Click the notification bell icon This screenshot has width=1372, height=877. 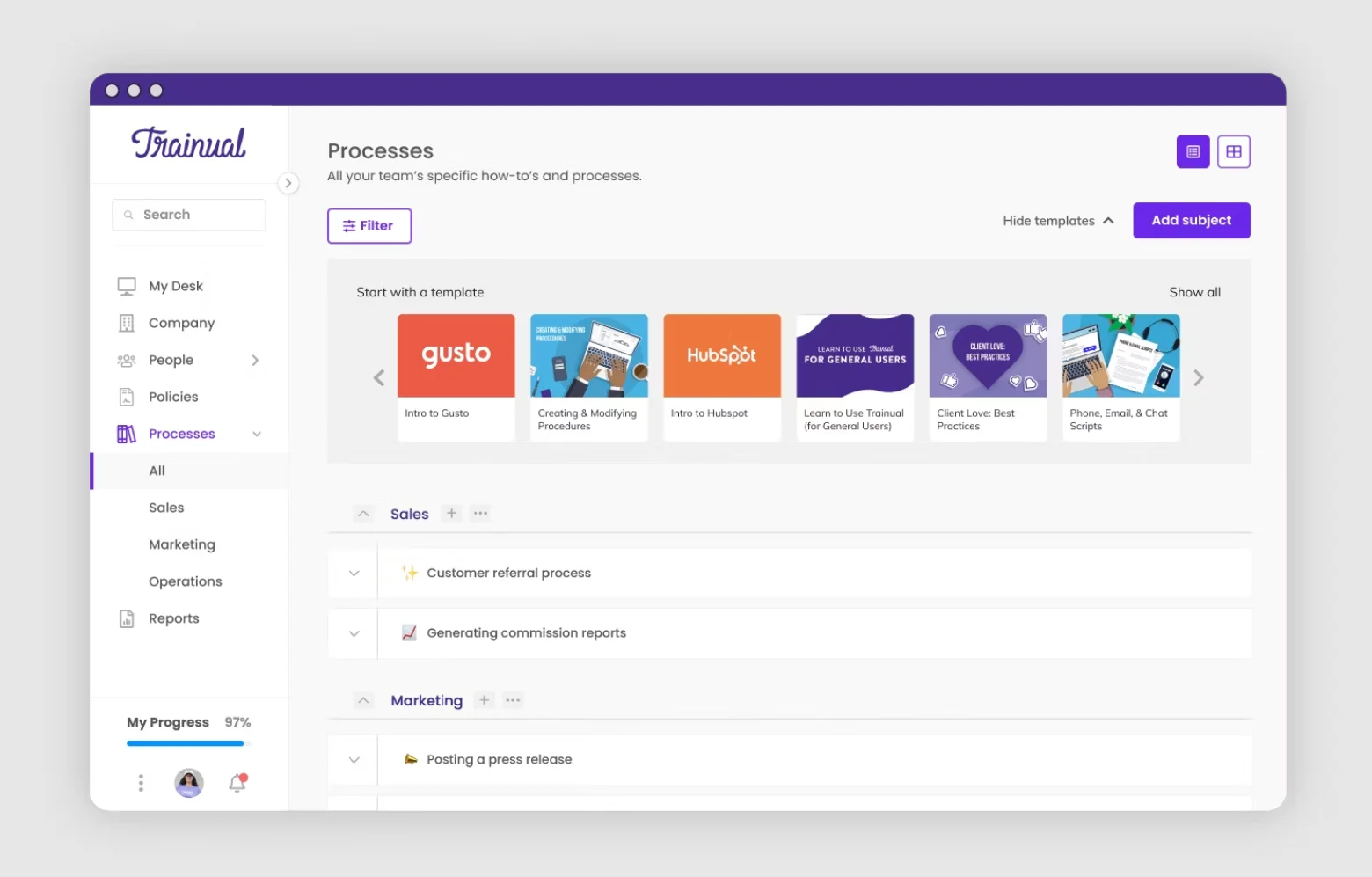pyautogui.click(x=237, y=782)
